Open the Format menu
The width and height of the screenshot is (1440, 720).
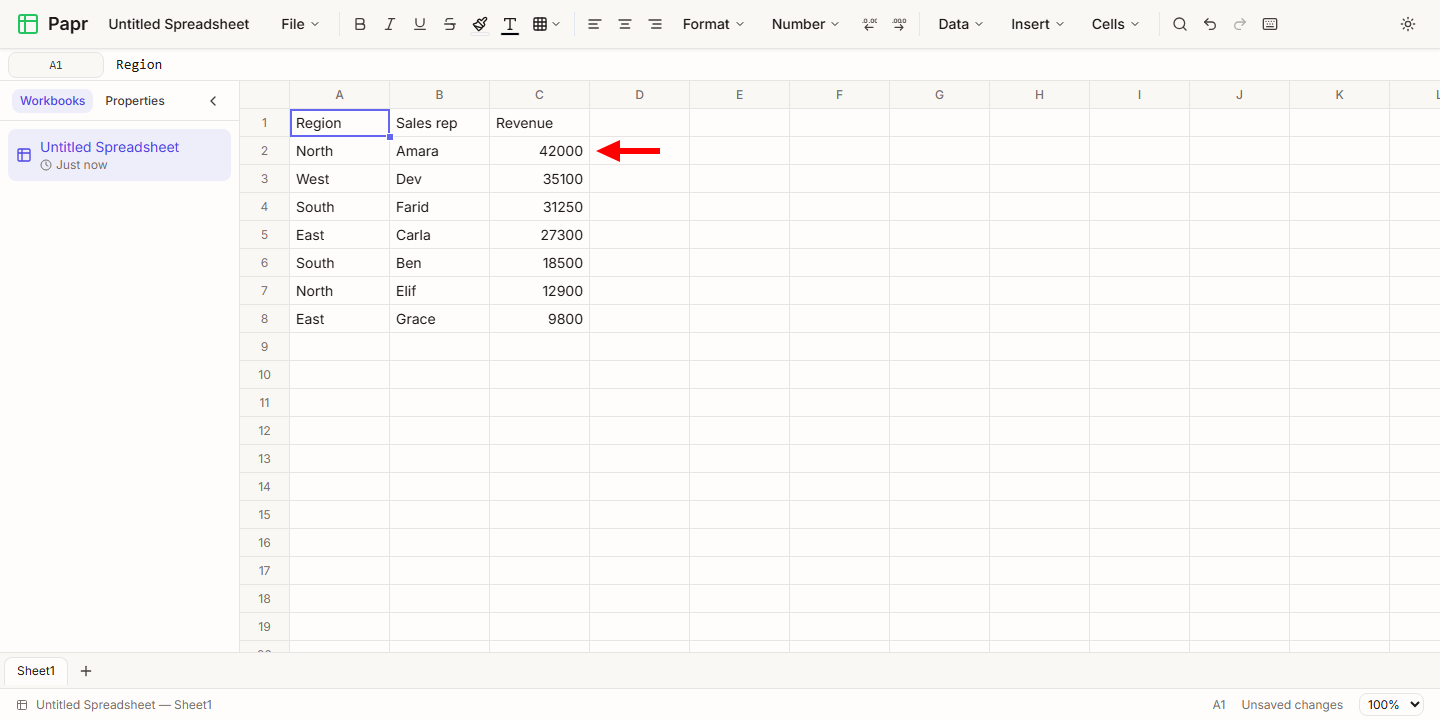(713, 24)
